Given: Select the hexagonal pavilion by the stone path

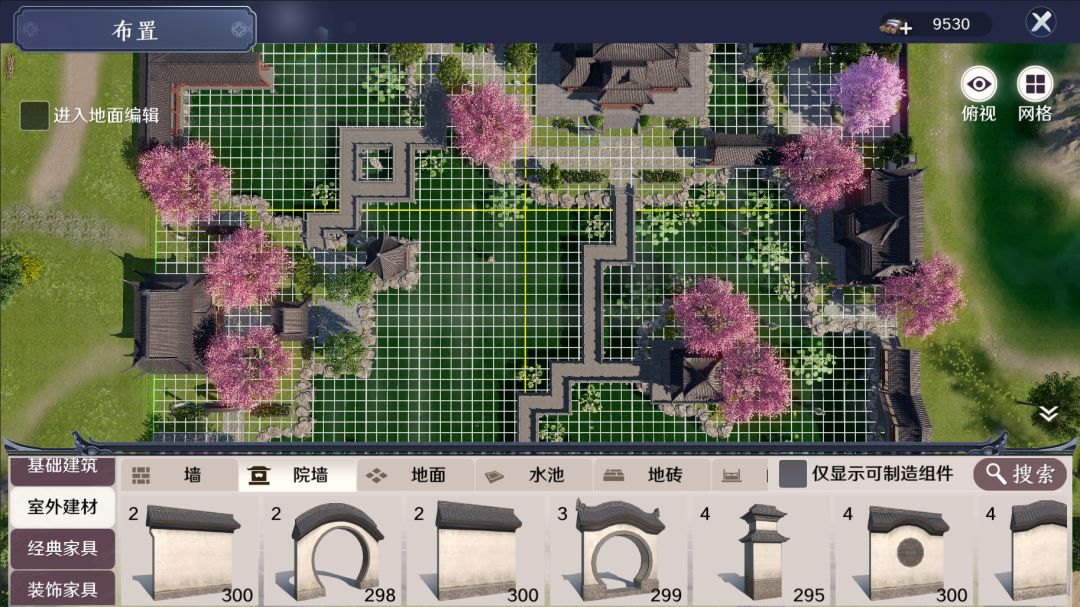Looking at the screenshot, I should click(391, 258).
